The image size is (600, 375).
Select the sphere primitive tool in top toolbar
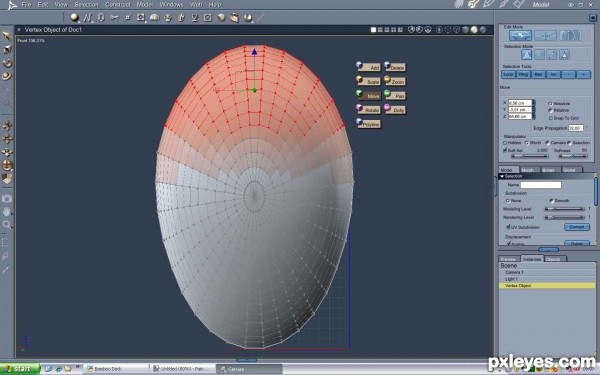(75, 18)
